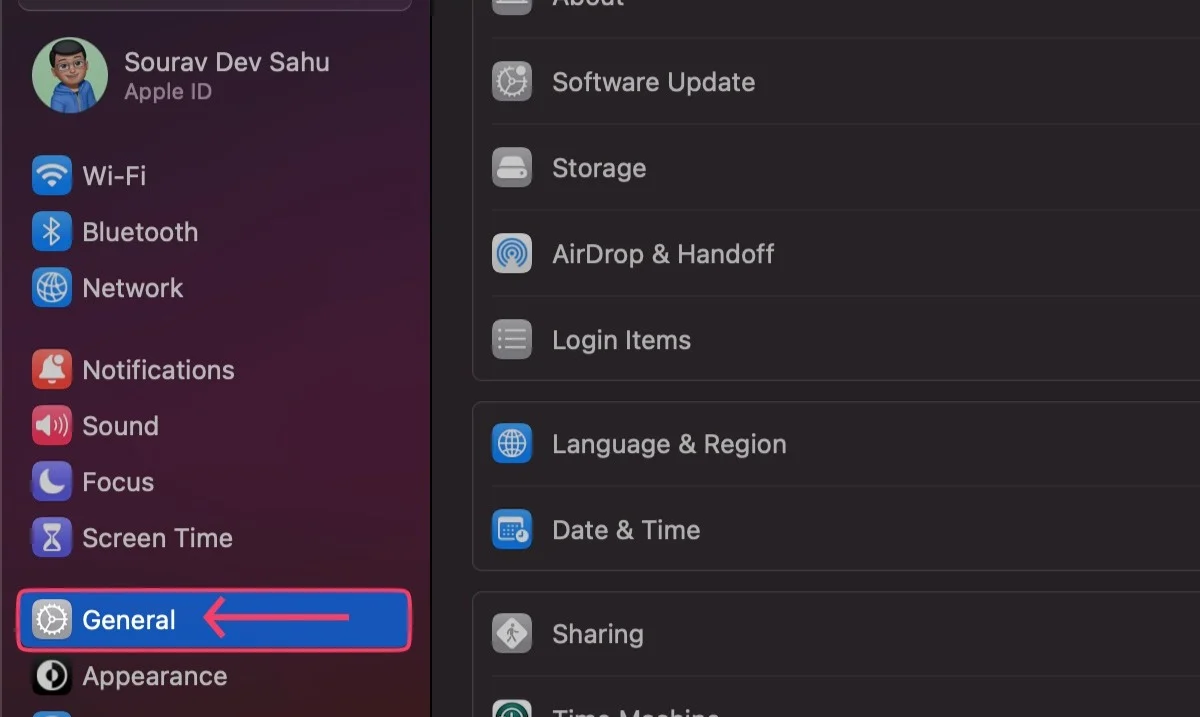Open the Network globe icon
Screen dimensions: 1200x717
coord(52,288)
